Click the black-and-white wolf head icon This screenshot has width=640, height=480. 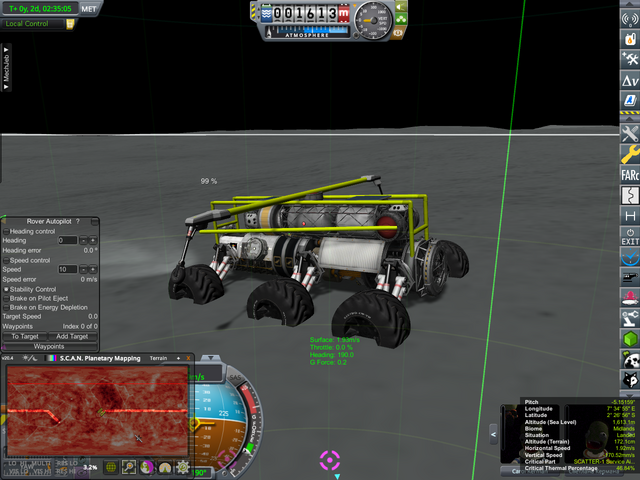point(630,380)
